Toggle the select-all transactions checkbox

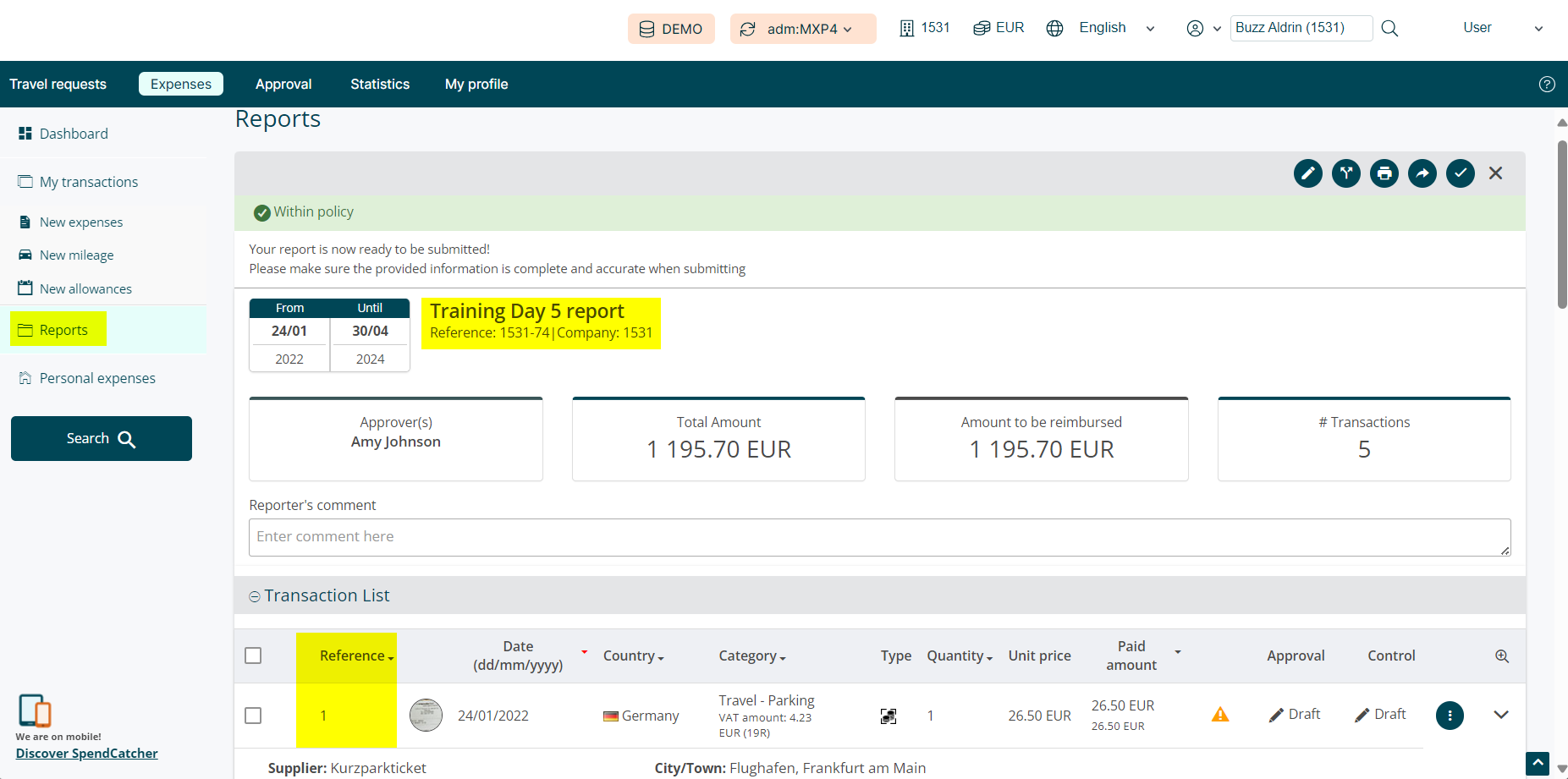pos(253,656)
